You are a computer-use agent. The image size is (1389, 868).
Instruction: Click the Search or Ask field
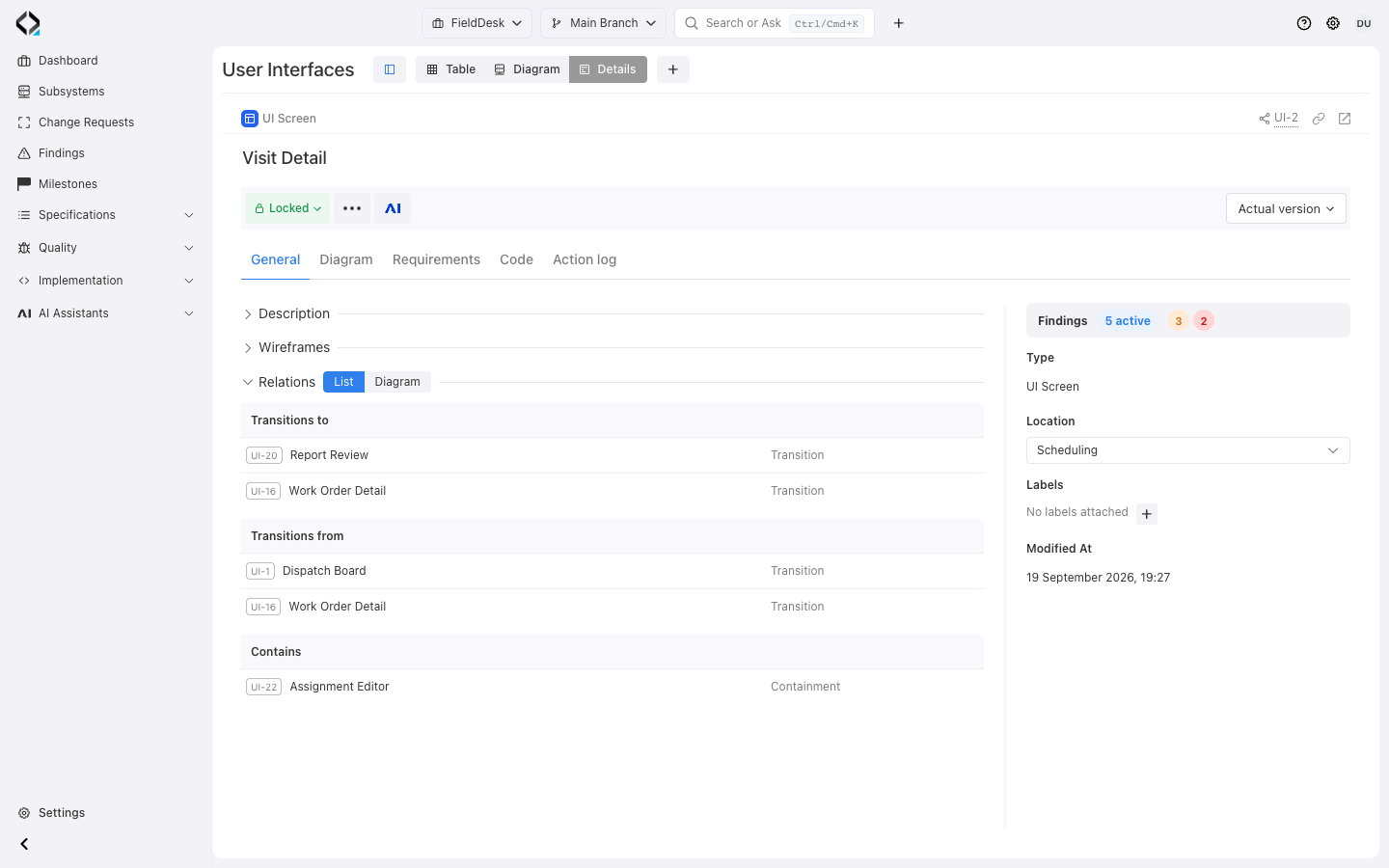coord(775,23)
